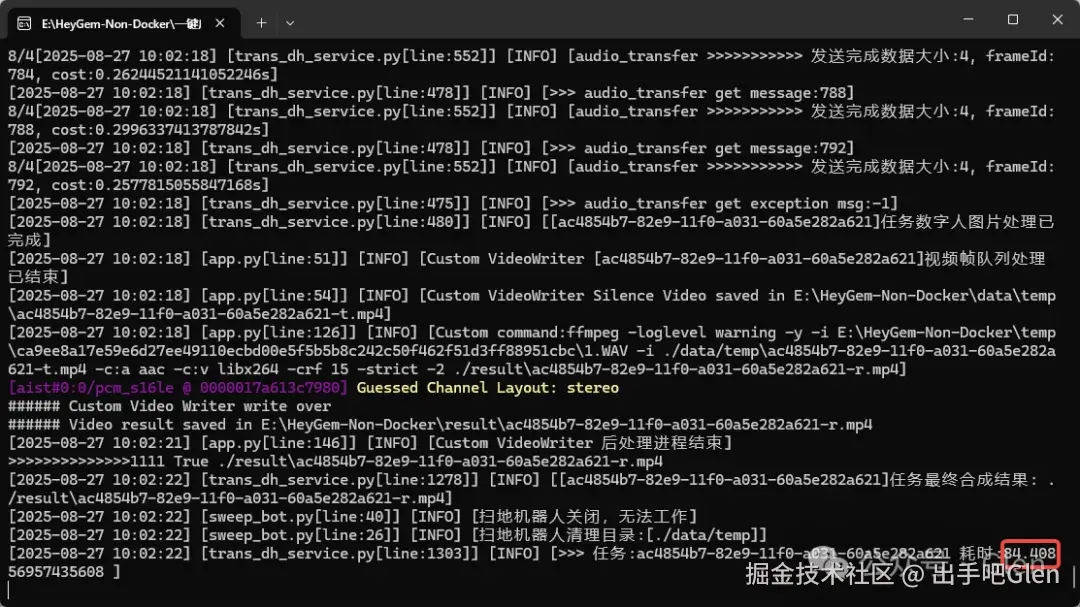Click '[app.py[line:146]]' log text
Image resolution: width=1080 pixels, height=607 pixels.
[x=278, y=443]
